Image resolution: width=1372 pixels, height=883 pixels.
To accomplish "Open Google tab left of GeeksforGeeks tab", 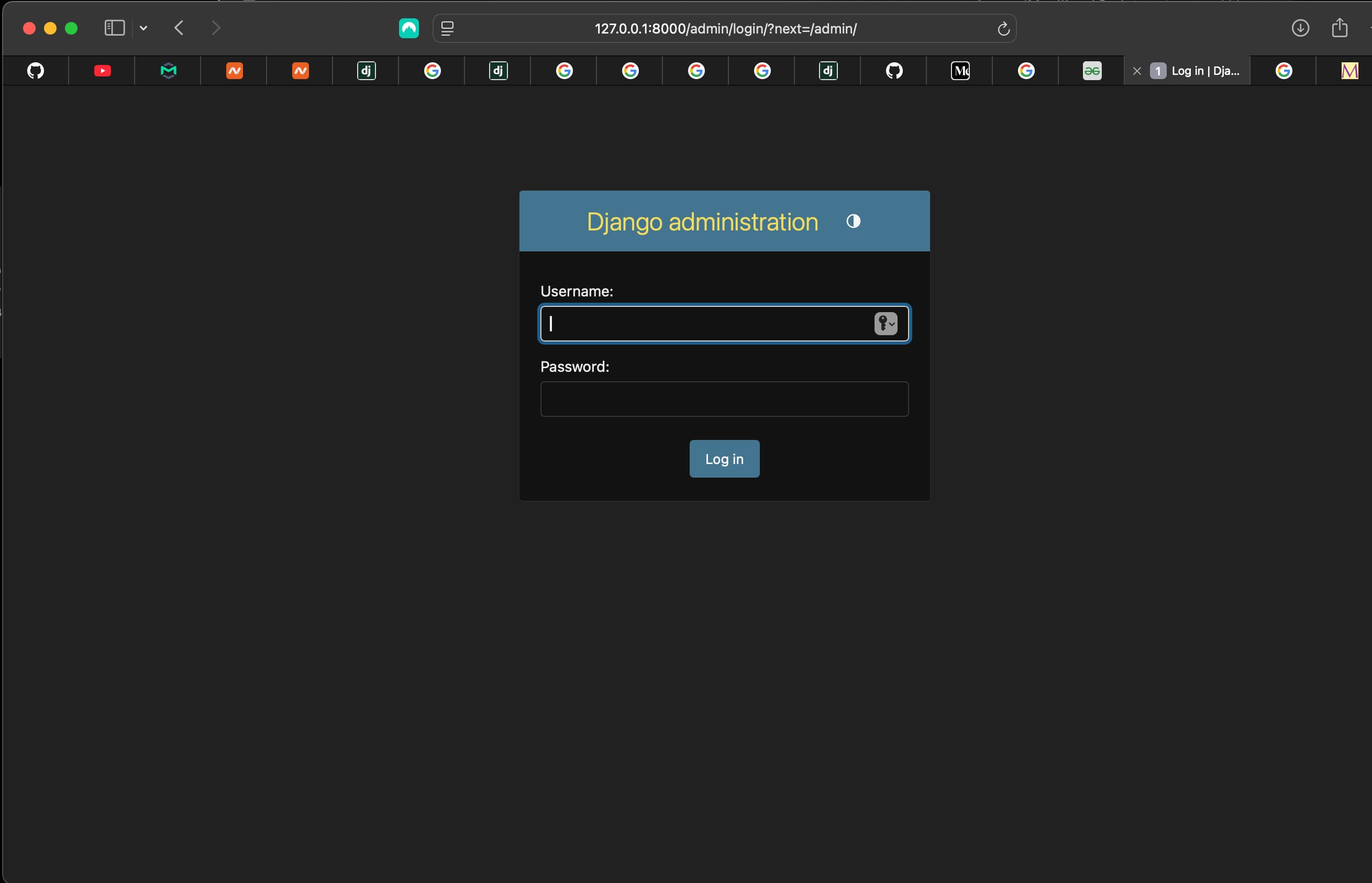I will (1026, 71).
